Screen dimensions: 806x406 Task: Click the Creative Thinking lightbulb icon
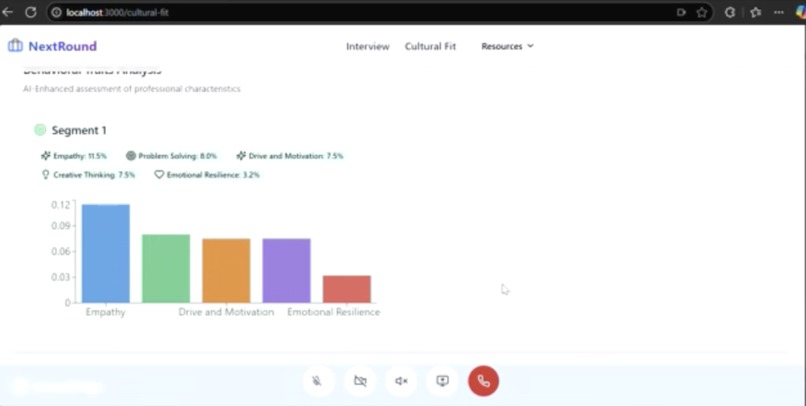(45, 175)
